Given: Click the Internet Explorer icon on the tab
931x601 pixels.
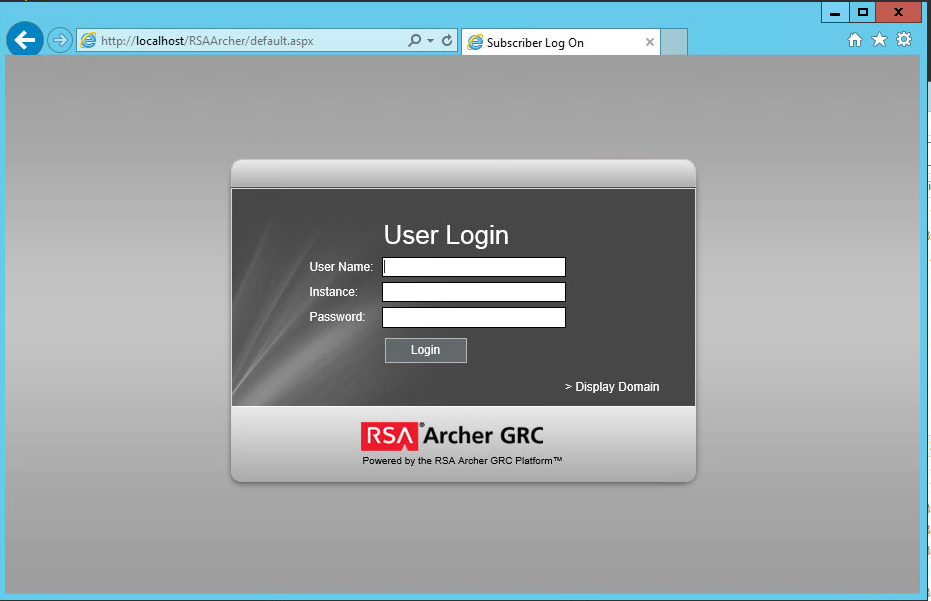Looking at the screenshot, I should pyautogui.click(x=475, y=42).
